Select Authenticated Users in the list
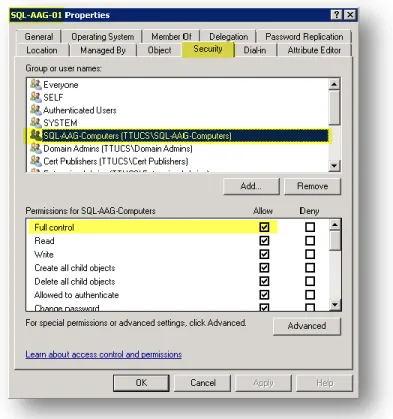This screenshot has height=419, width=393. [178, 110]
